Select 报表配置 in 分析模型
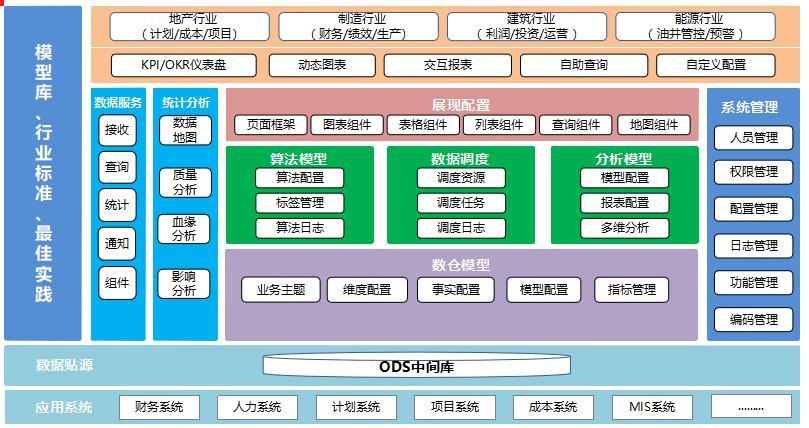The height and width of the screenshot is (428, 809). (x=625, y=203)
